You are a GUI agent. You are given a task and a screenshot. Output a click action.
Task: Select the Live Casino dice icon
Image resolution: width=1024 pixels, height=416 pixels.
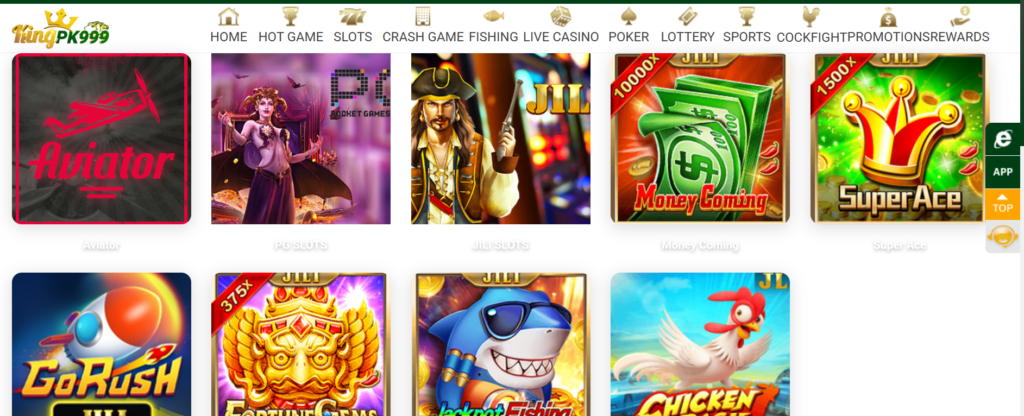pyautogui.click(x=561, y=16)
